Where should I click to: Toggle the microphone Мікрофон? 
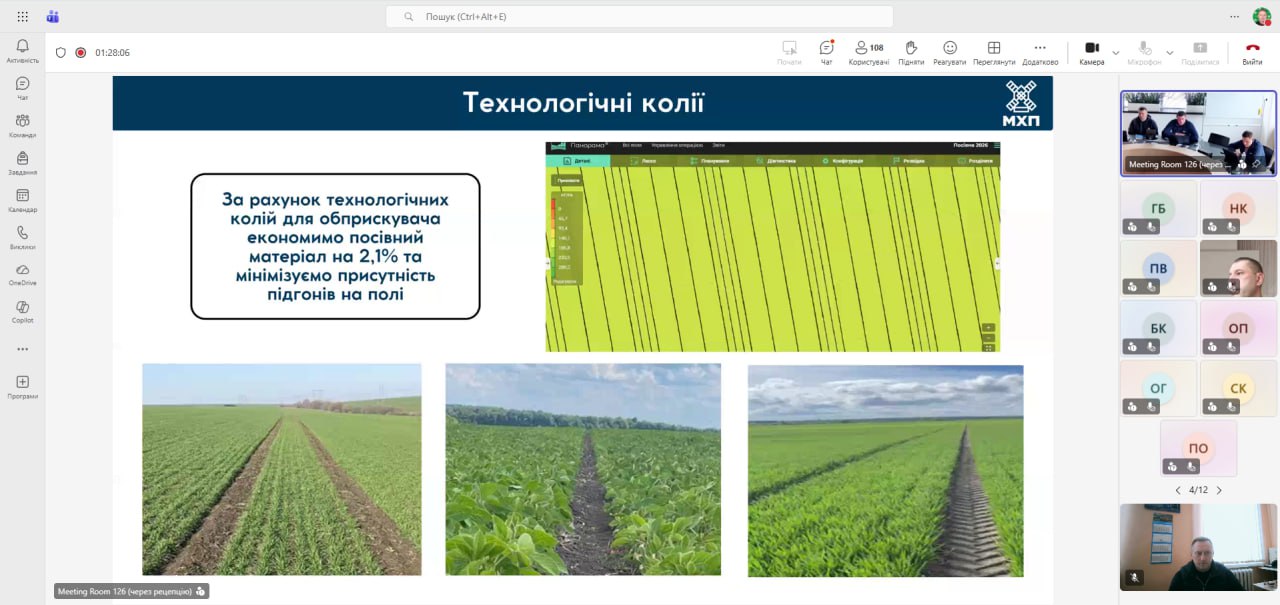(1144, 52)
